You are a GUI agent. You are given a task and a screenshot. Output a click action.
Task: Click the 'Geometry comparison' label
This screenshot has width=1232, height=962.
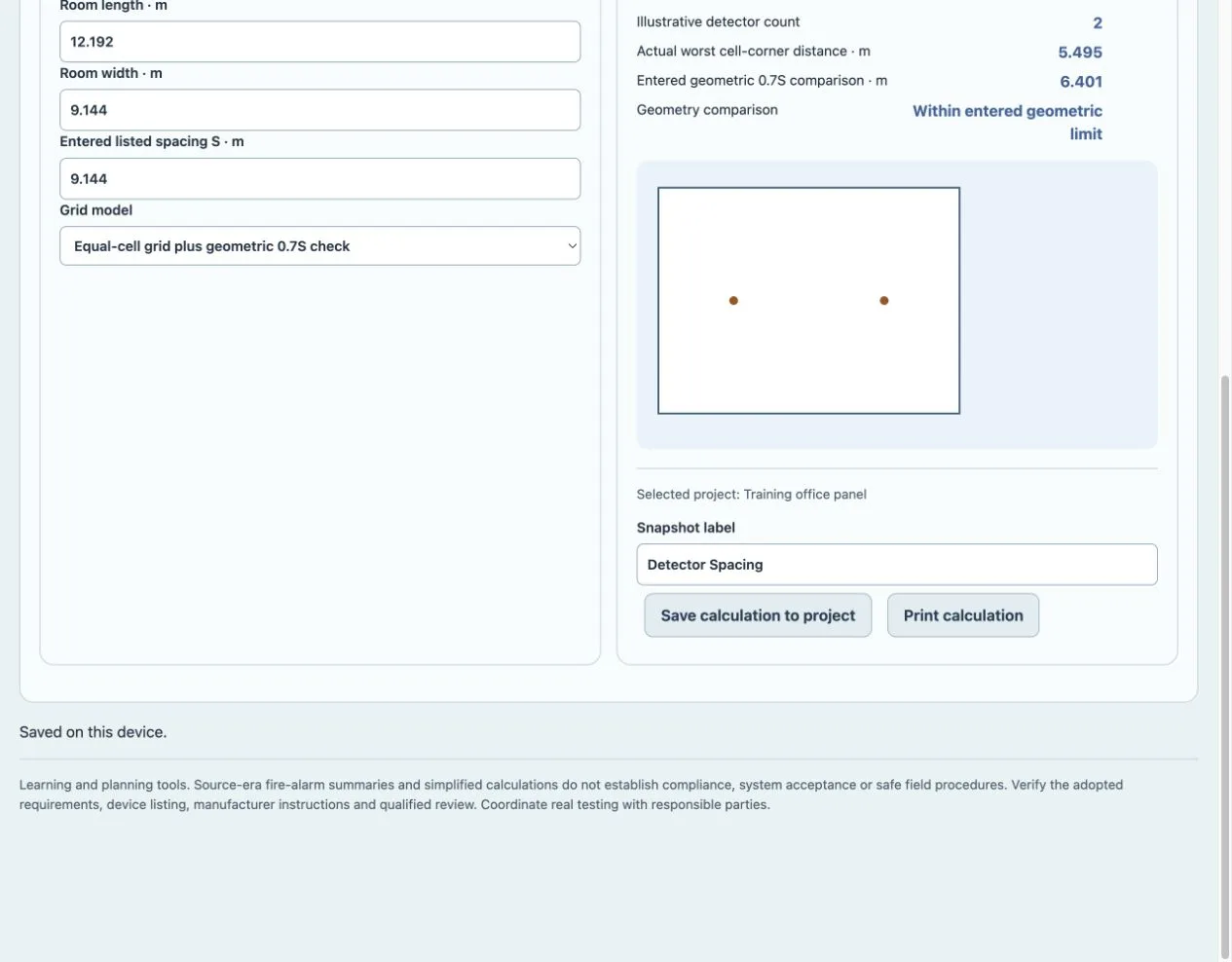click(x=707, y=109)
